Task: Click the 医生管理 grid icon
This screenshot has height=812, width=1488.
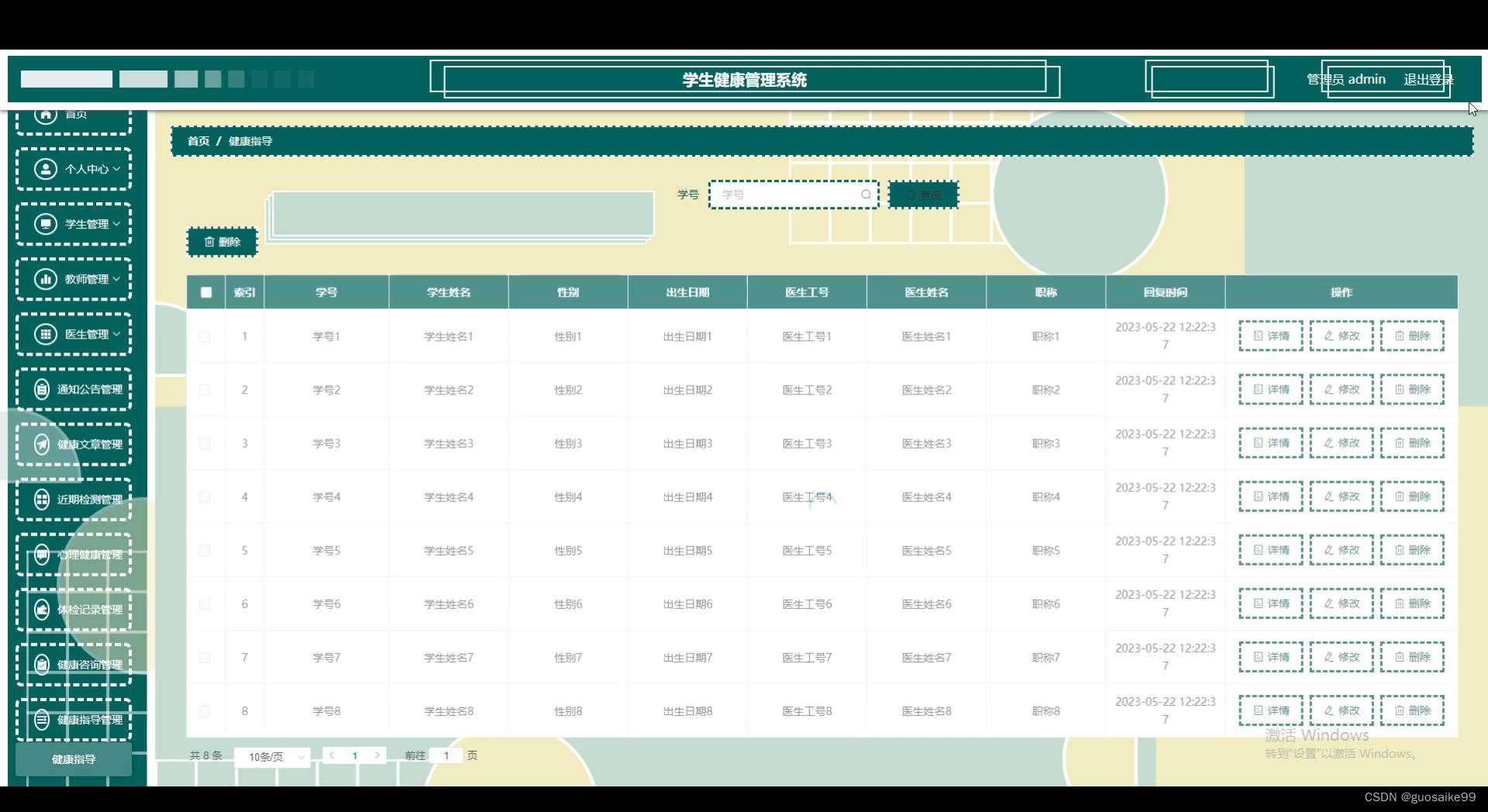Action: [x=45, y=334]
